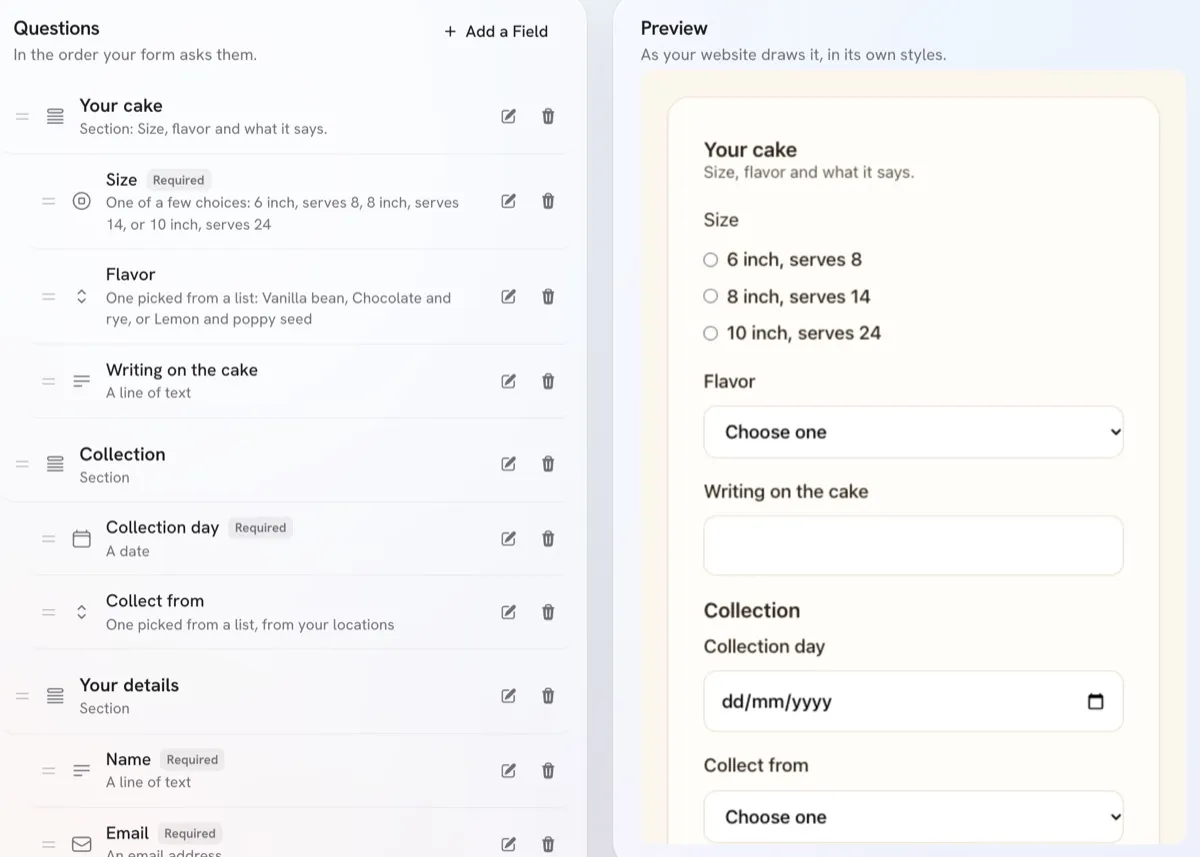
Task: Delete the Flavor field
Action: (x=548, y=296)
